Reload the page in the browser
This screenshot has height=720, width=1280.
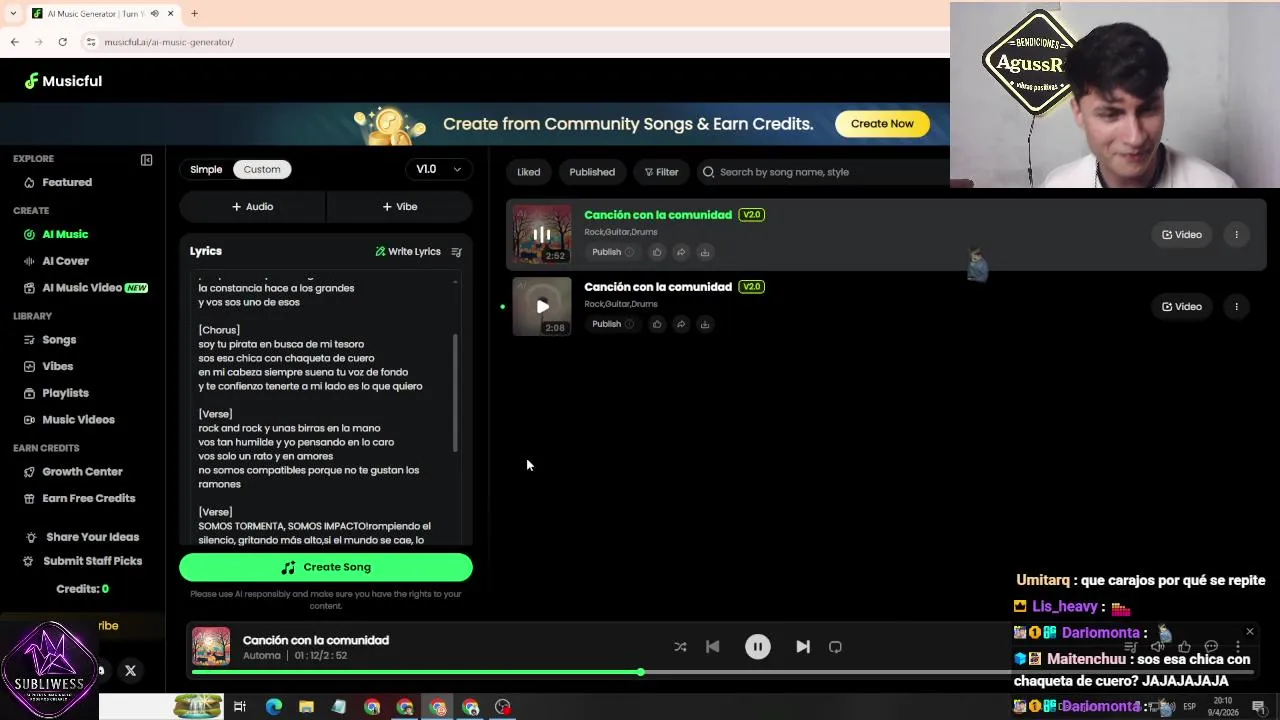click(x=62, y=42)
